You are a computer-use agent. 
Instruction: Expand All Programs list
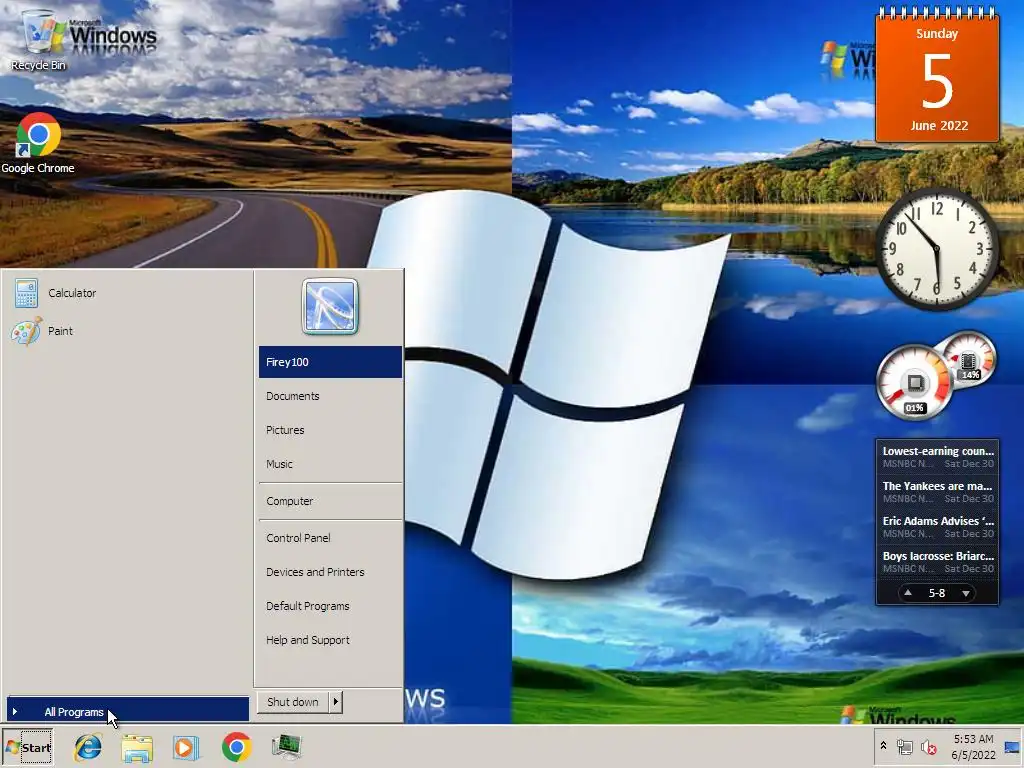pyautogui.click(x=127, y=711)
